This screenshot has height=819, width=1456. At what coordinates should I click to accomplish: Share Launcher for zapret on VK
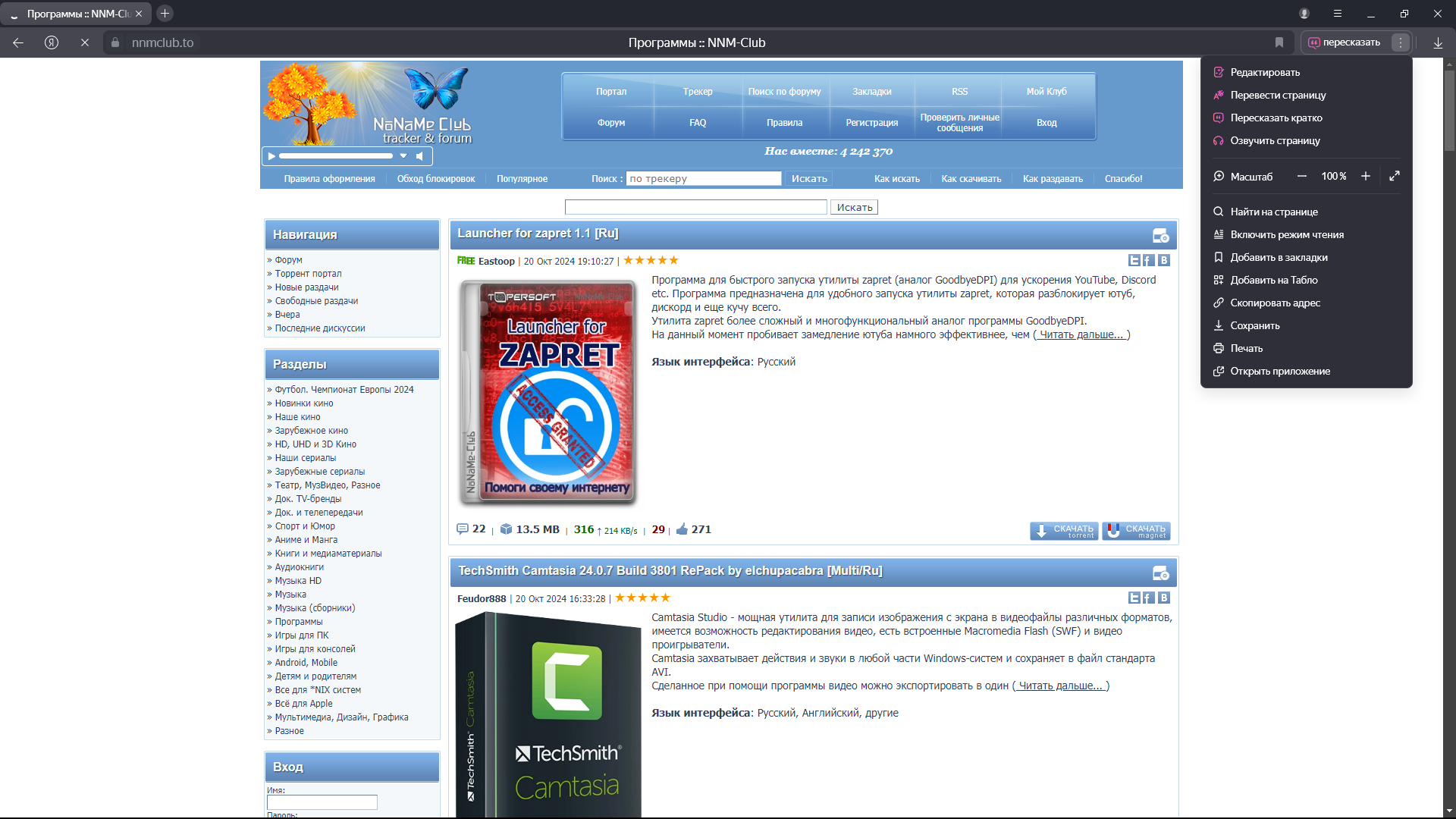(1164, 260)
